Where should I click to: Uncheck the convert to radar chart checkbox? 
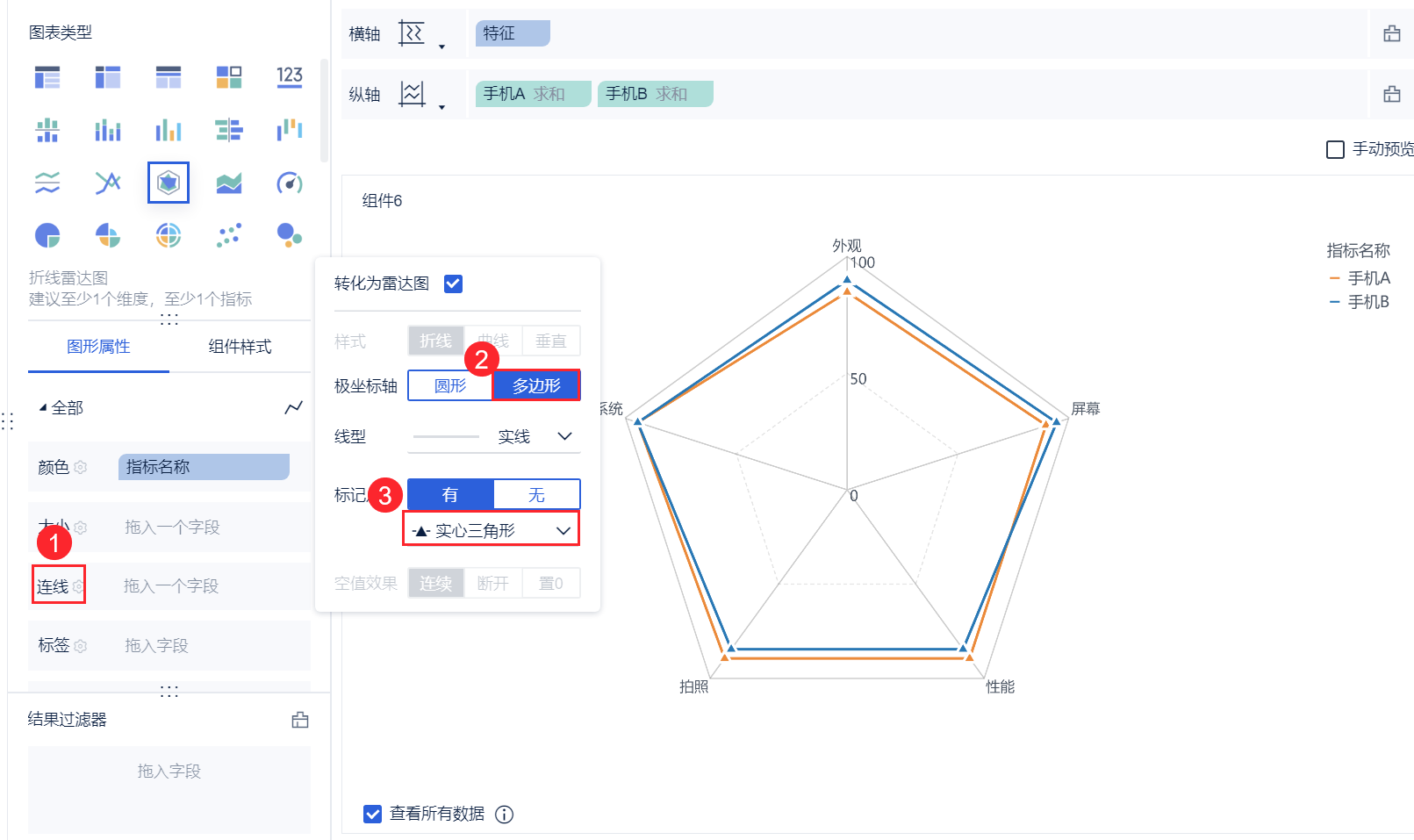[453, 284]
